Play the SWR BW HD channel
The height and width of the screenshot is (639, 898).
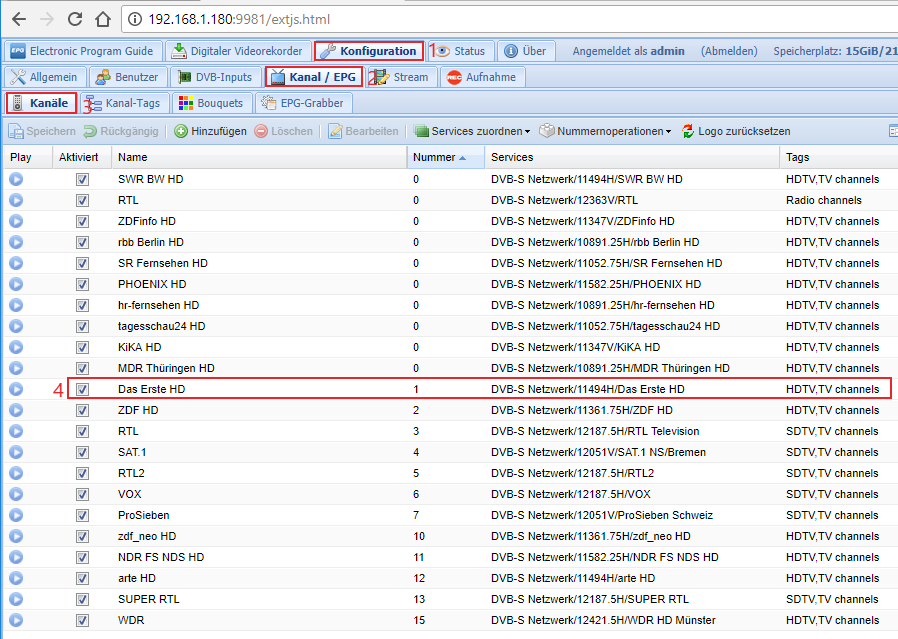pos(16,179)
